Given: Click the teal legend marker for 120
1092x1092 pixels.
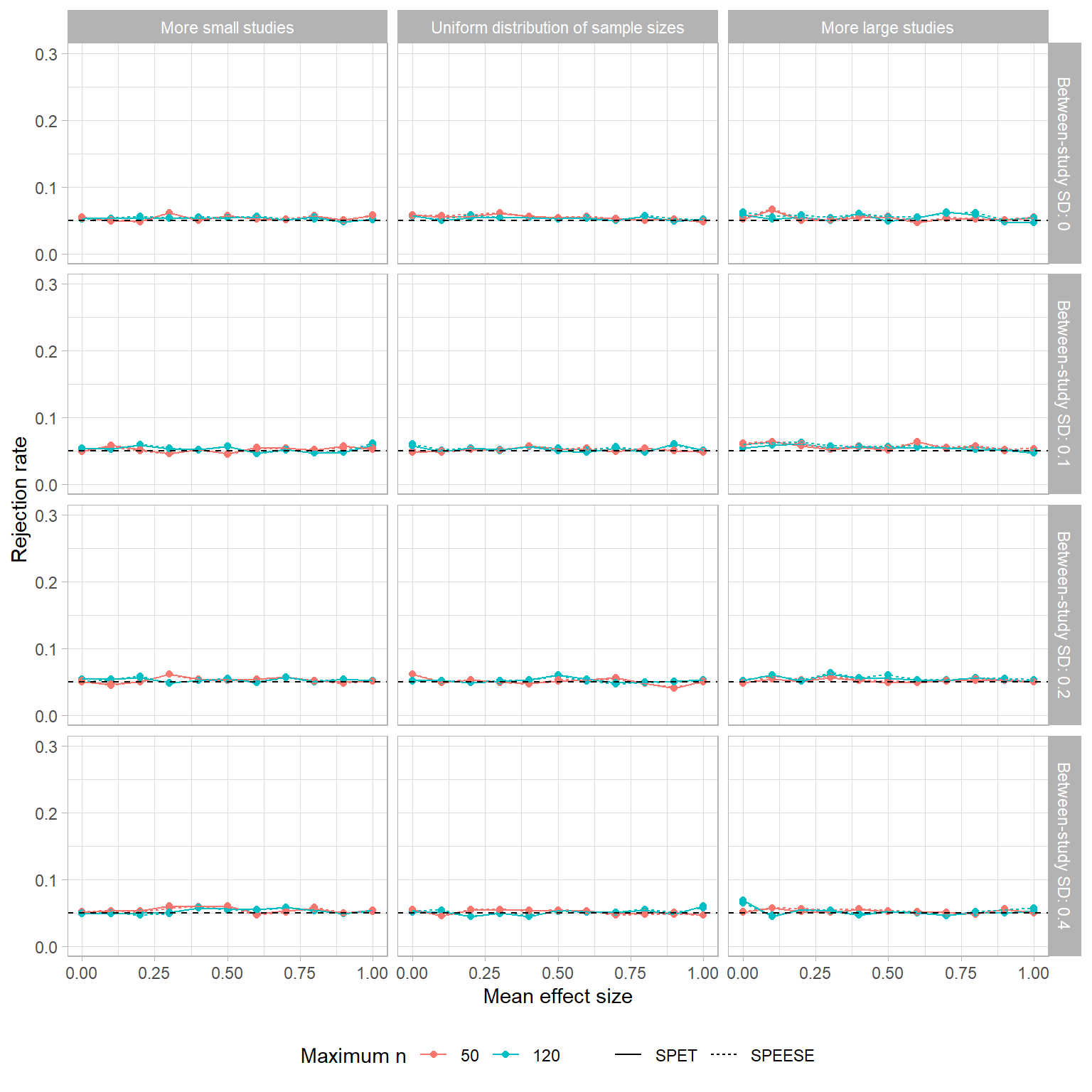Looking at the screenshot, I should point(505,1055).
